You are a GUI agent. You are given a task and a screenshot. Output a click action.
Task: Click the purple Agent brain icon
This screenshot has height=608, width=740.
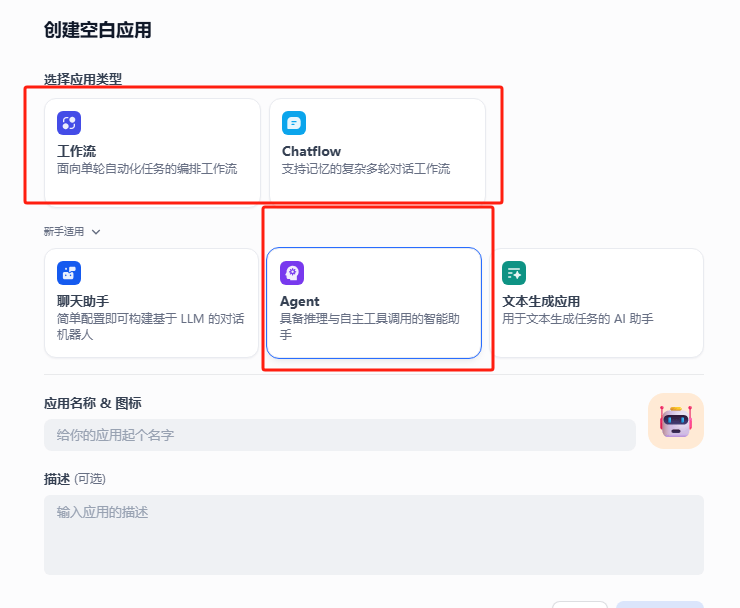tap(292, 273)
